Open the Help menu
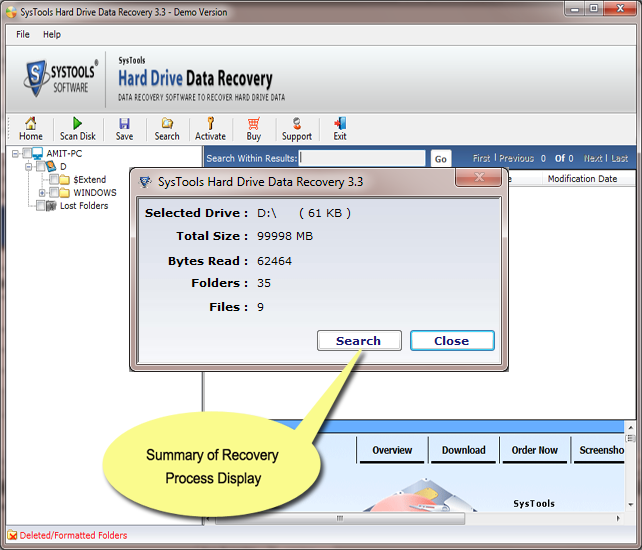 pyautogui.click(x=52, y=34)
